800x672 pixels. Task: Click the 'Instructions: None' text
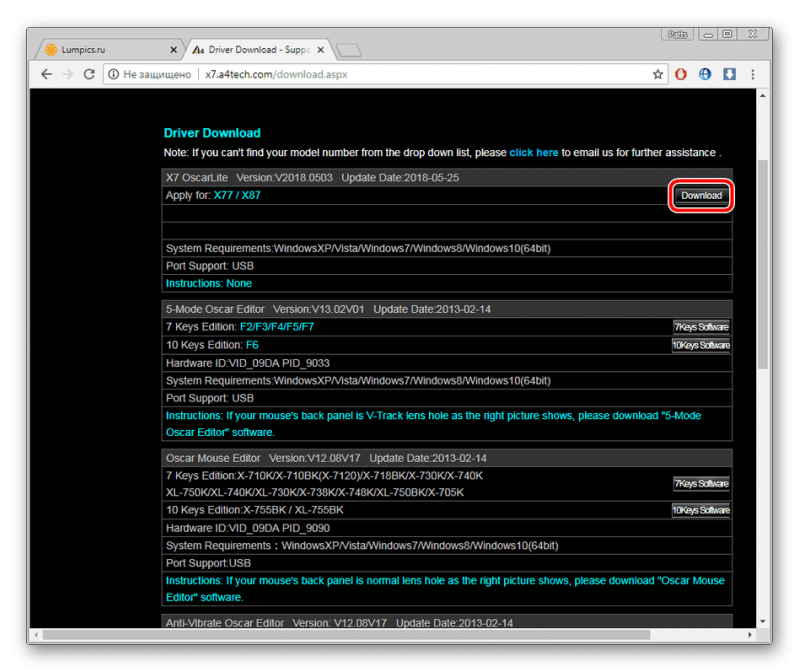(209, 284)
